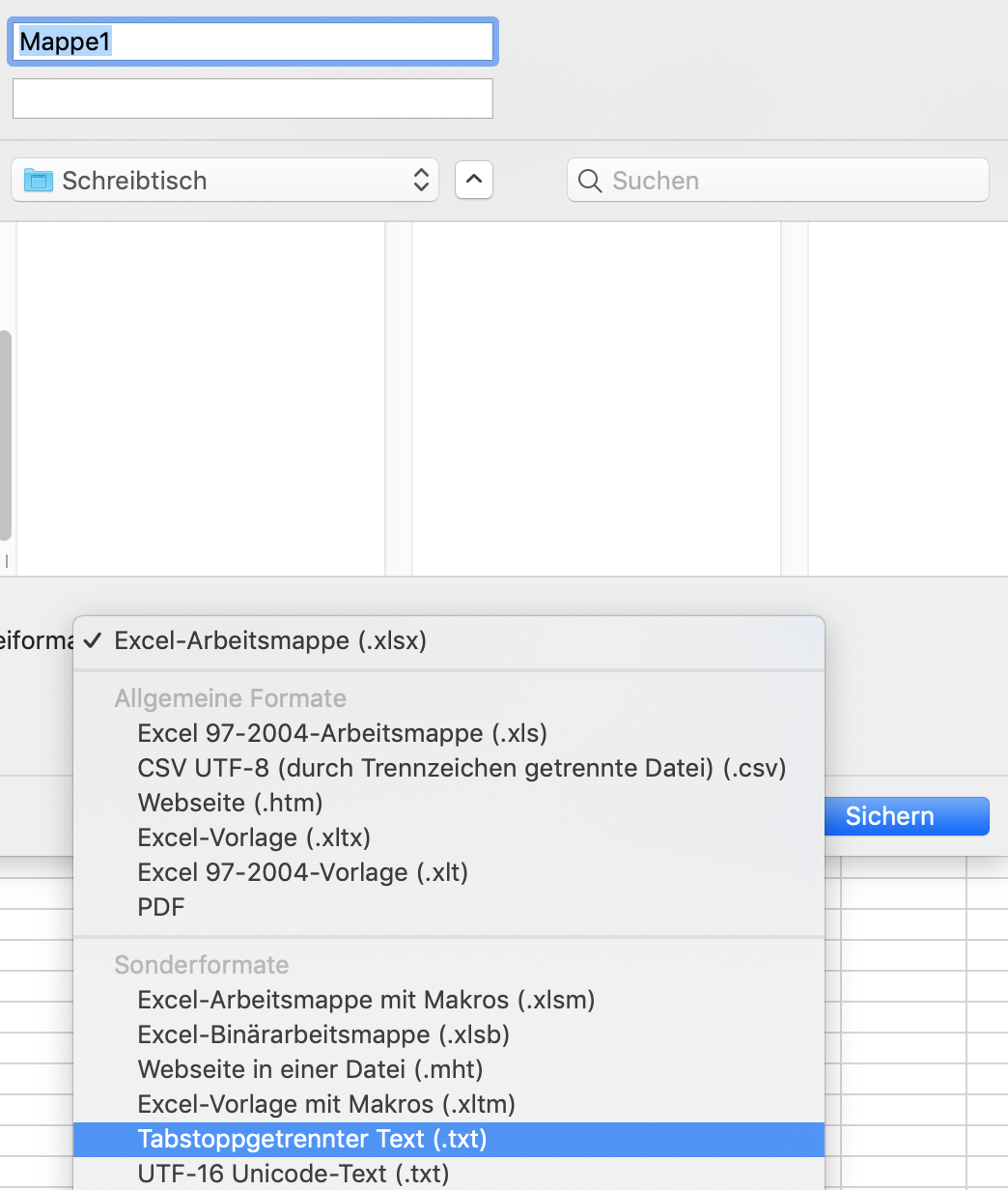Click the sidebar vertical scrollbar
The image size is (1008, 1190).
pos(6,435)
